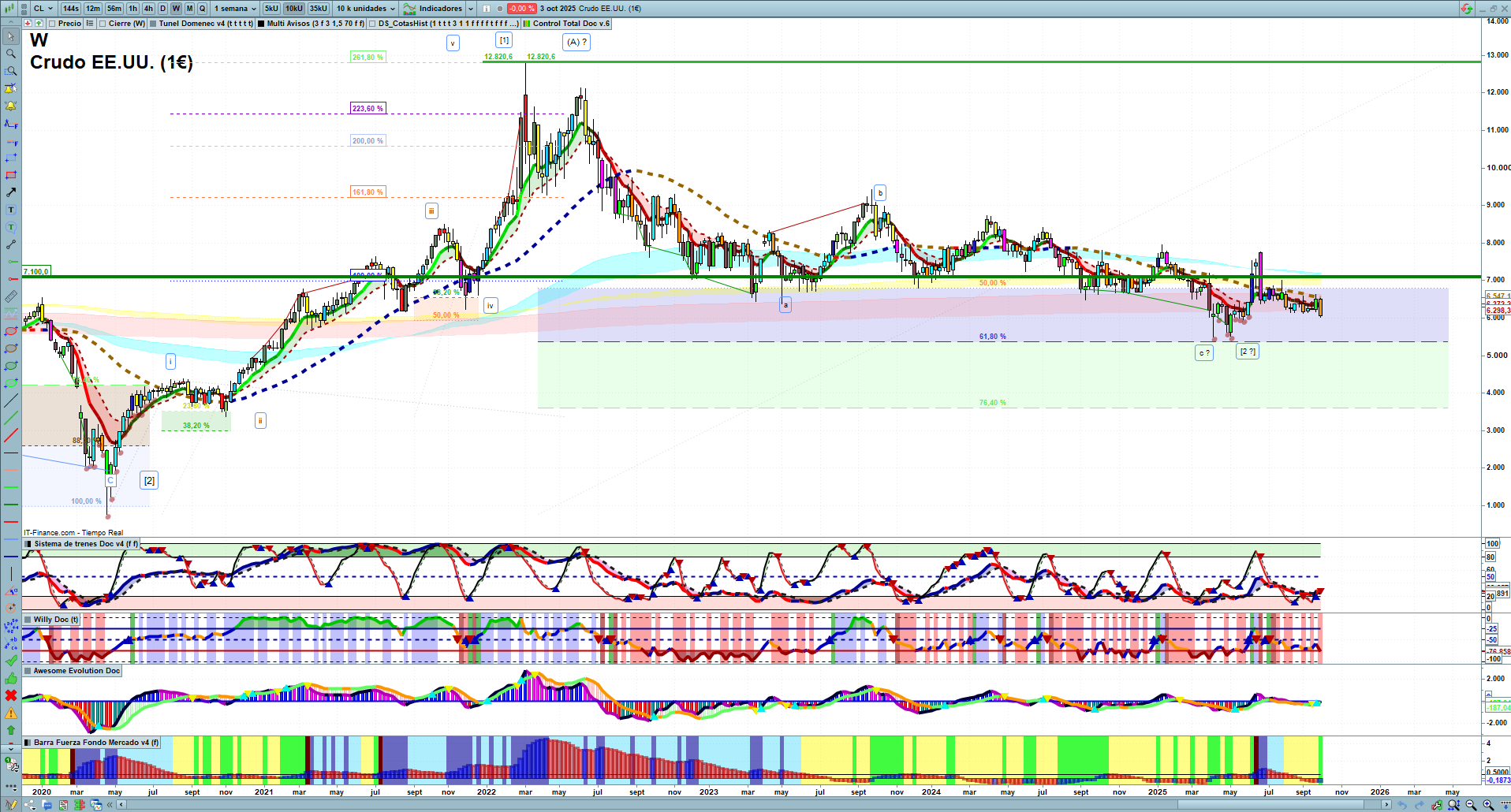Click the red down-arrow icon beside Precio
The height and width of the screenshot is (812, 1511).
pyautogui.click(x=28, y=24)
